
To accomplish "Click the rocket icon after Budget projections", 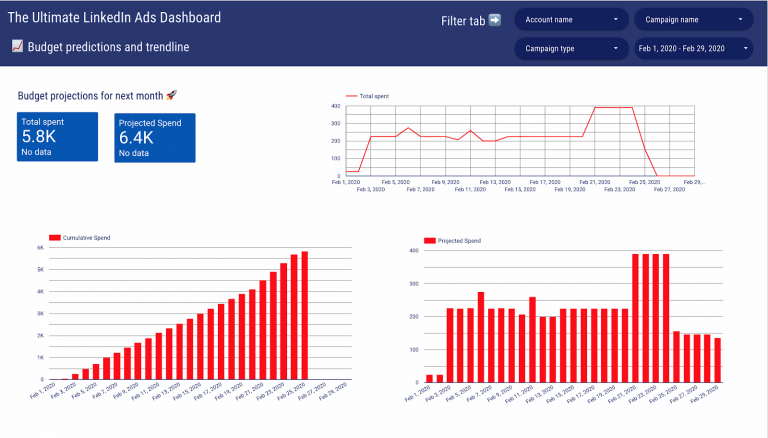I will (x=171, y=95).
